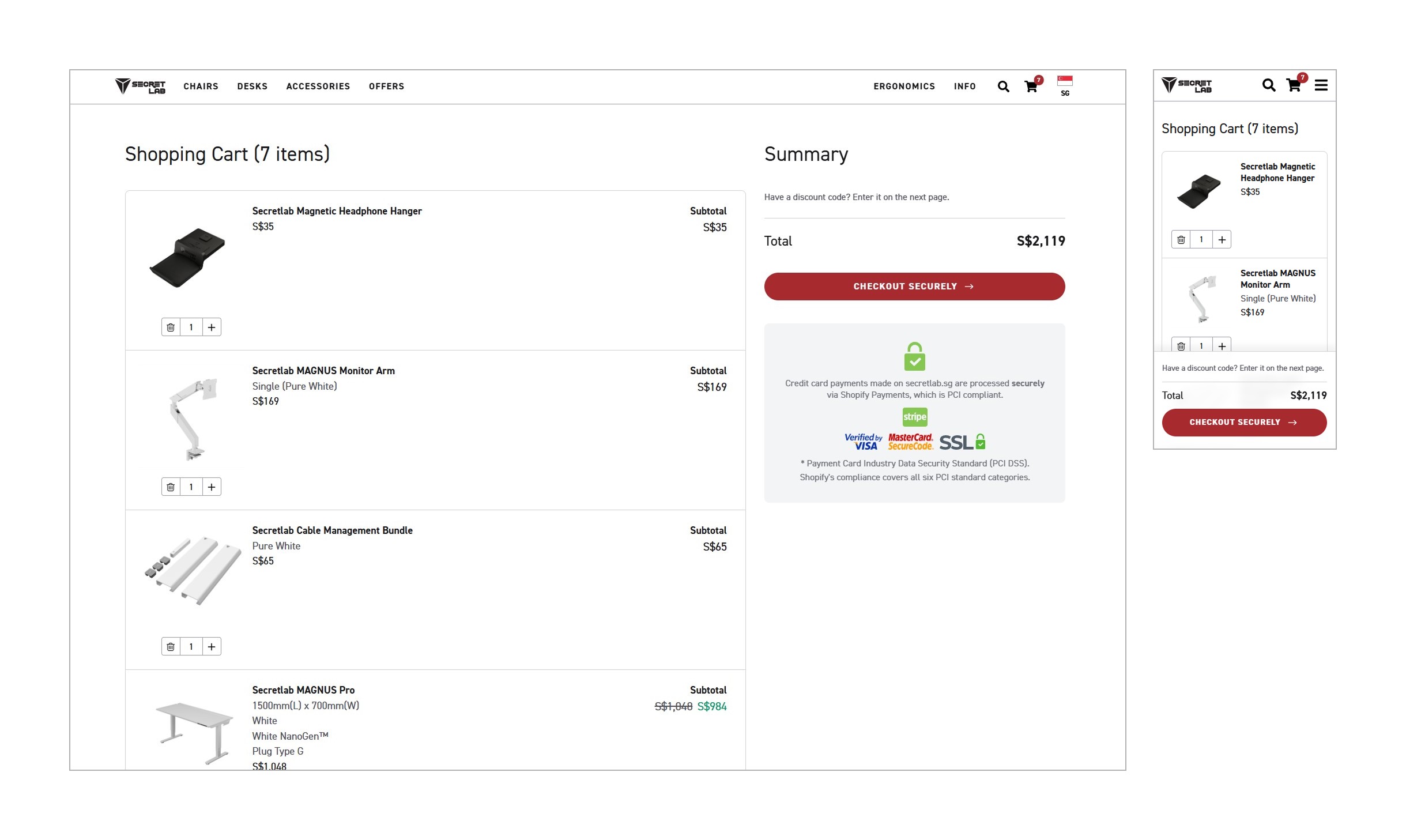Open the Accessories navigation item
The height and width of the screenshot is (840, 1406).
(318, 86)
